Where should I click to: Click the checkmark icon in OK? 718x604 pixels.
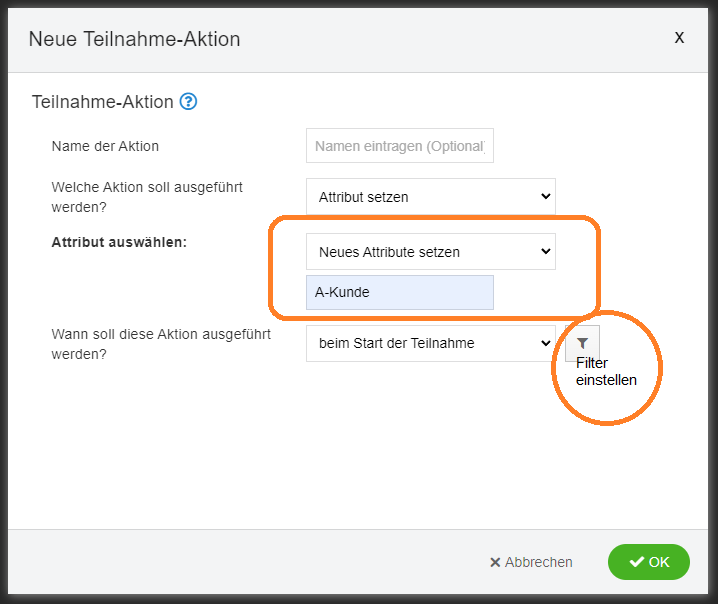click(636, 562)
